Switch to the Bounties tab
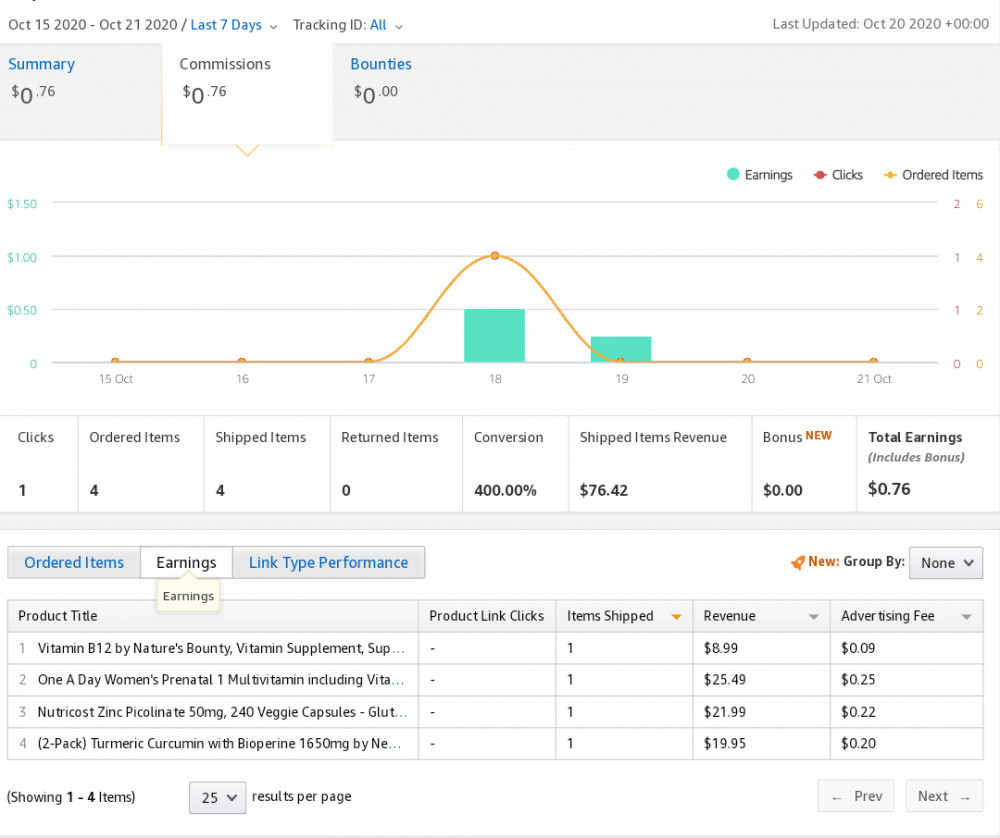Image resolution: width=1000 pixels, height=838 pixels. point(381,64)
